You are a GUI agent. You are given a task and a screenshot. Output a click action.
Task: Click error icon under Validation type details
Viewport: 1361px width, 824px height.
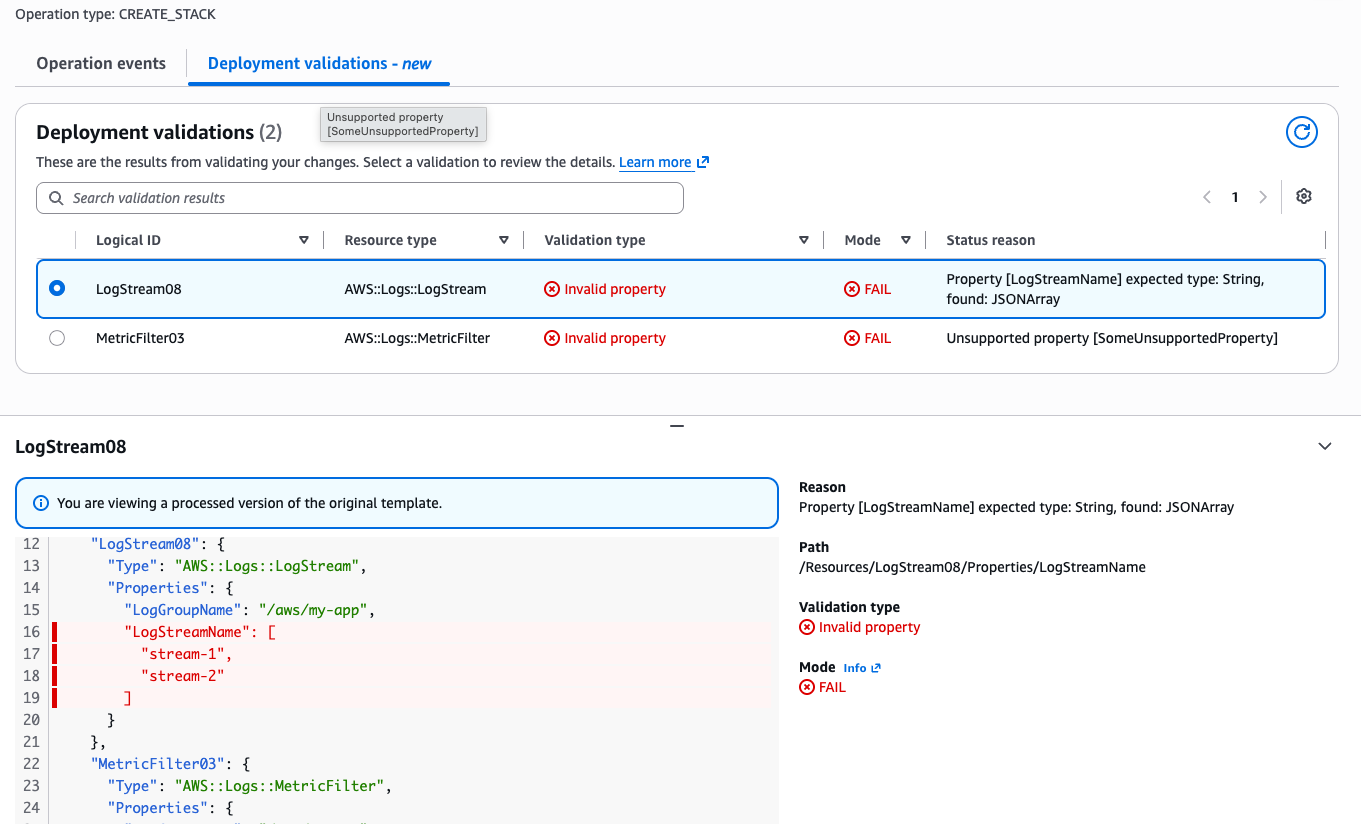click(x=807, y=627)
